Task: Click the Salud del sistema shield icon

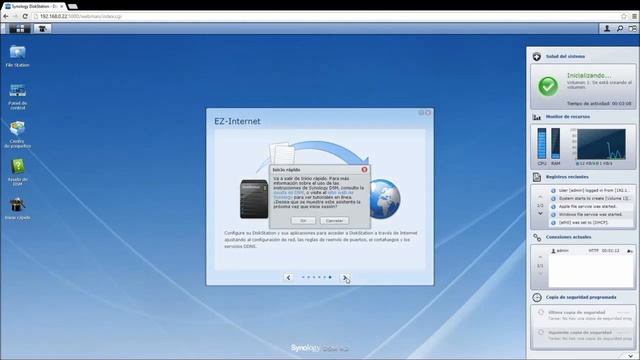Action: pyautogui.click(x=537, y=56)
